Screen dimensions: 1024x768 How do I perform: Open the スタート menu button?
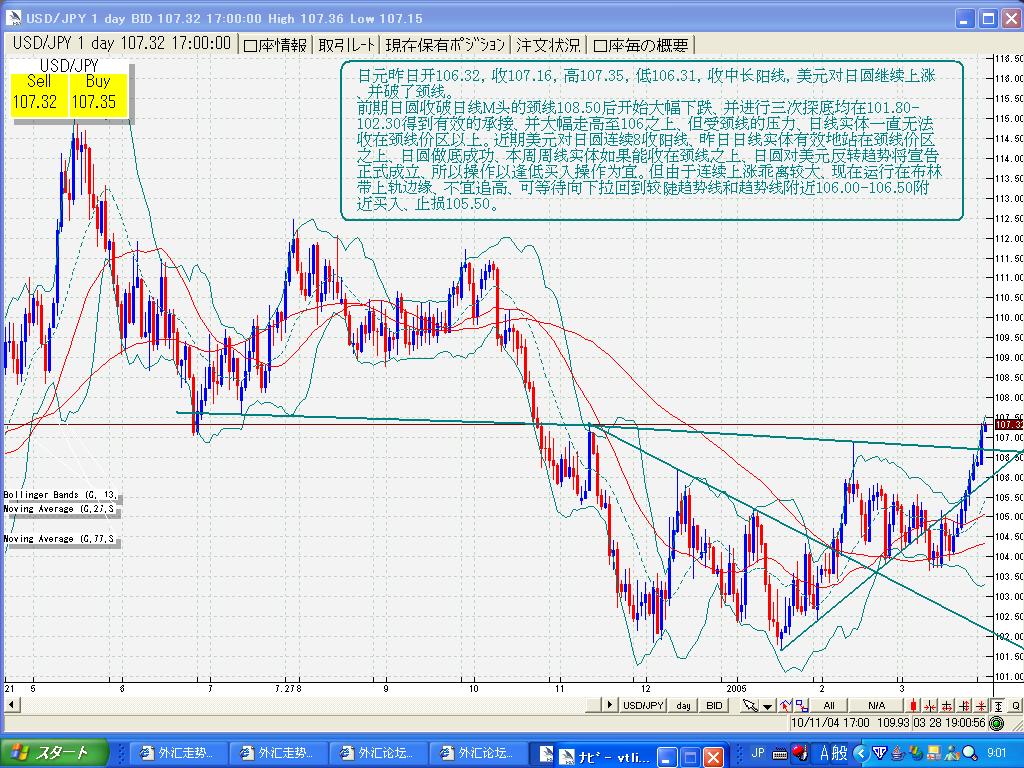coord(54,753)
